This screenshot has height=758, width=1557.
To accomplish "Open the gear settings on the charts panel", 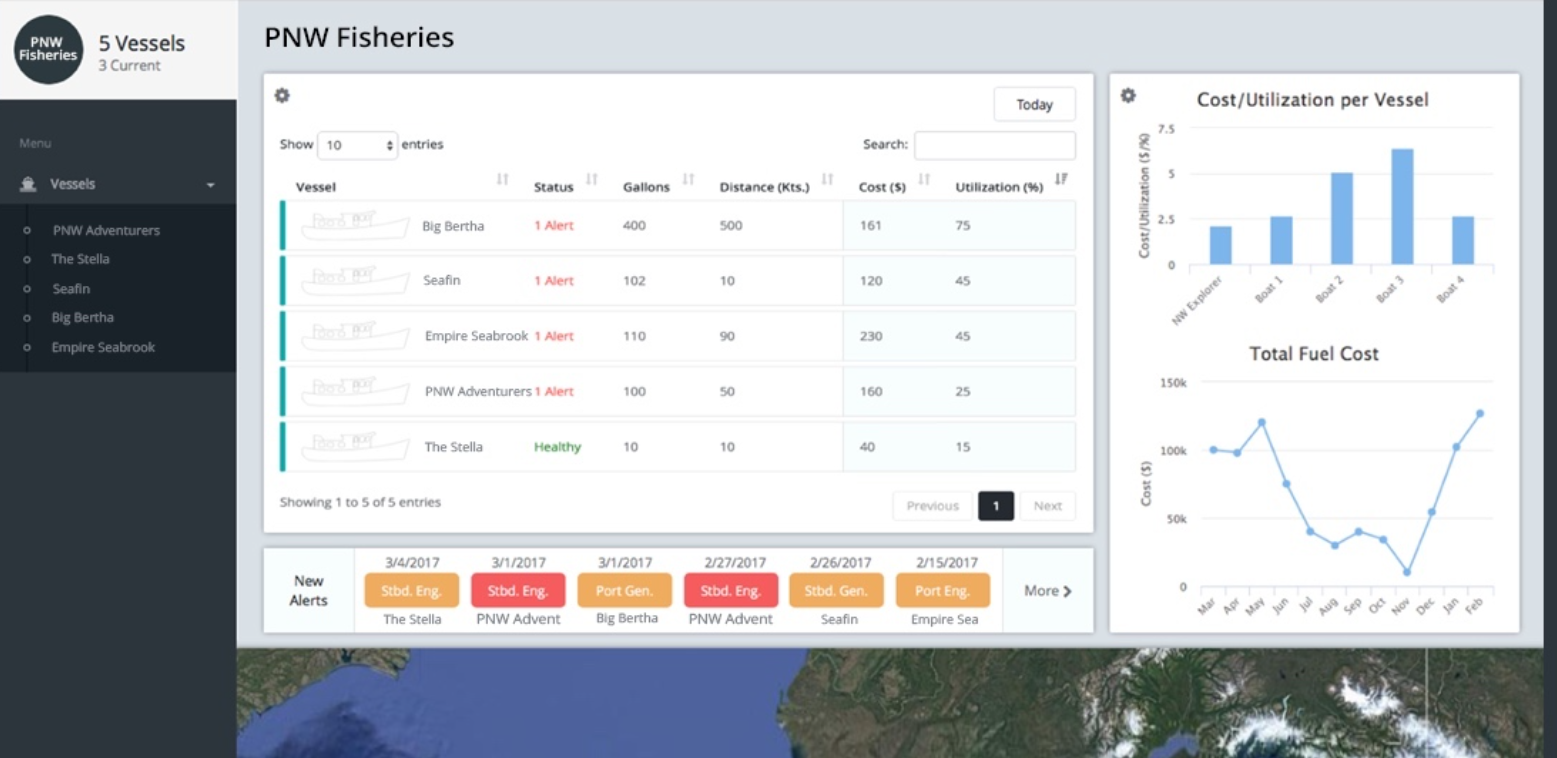I will pos(1128,96).
